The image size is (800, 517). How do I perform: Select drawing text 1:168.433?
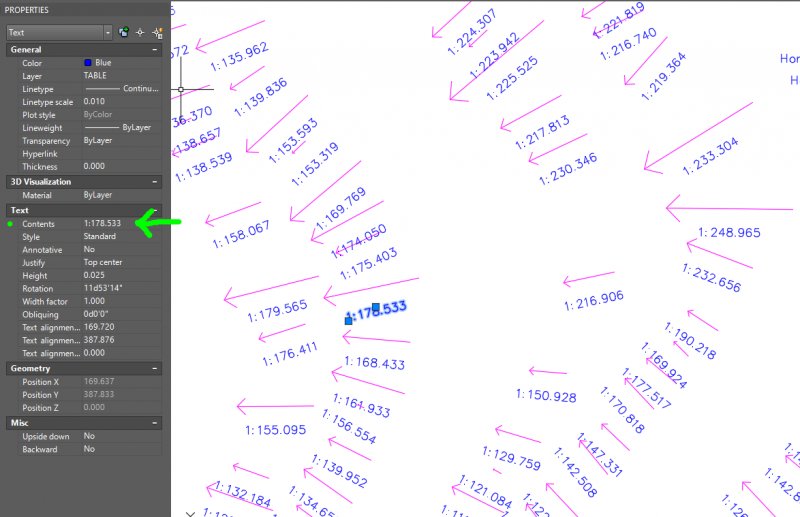[x=375, y=363]
